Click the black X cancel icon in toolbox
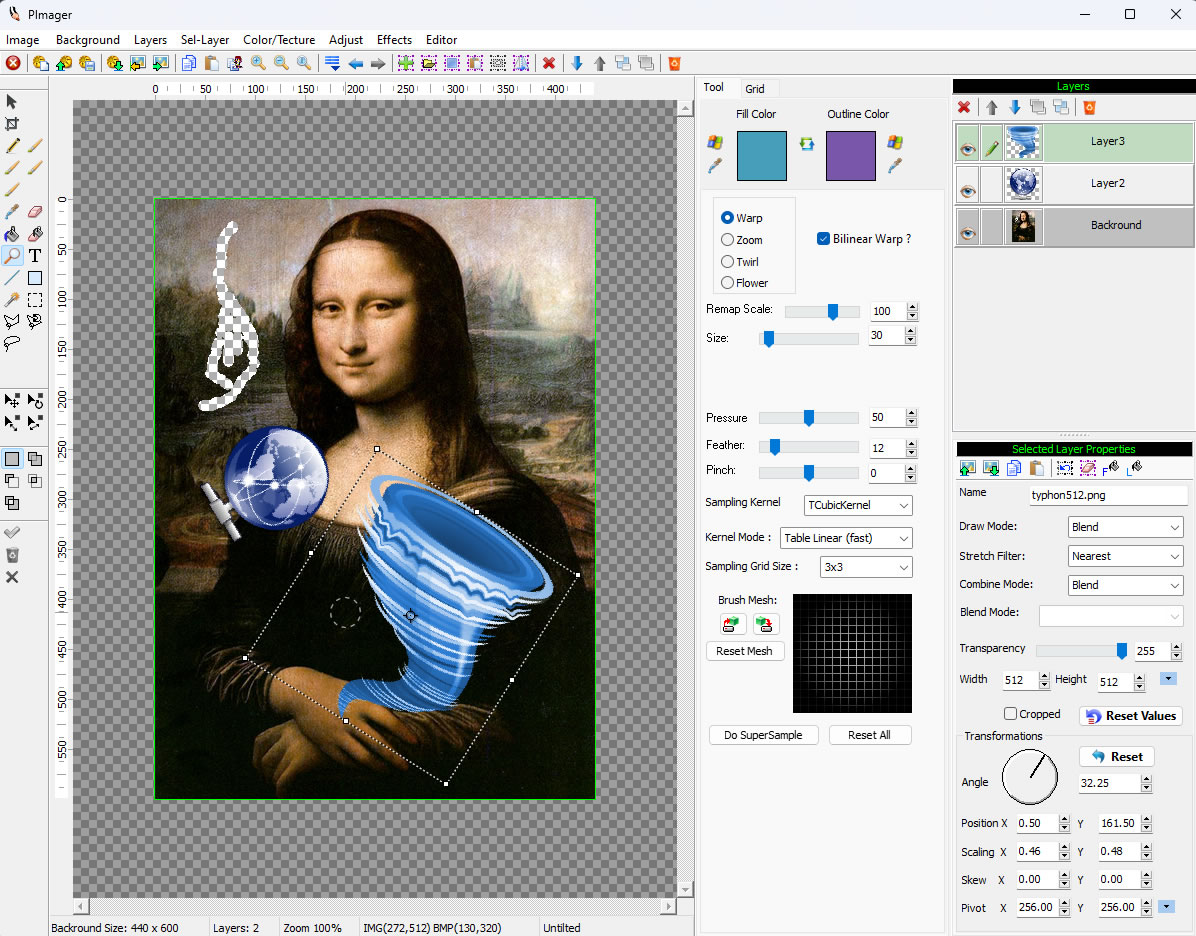 11,577
